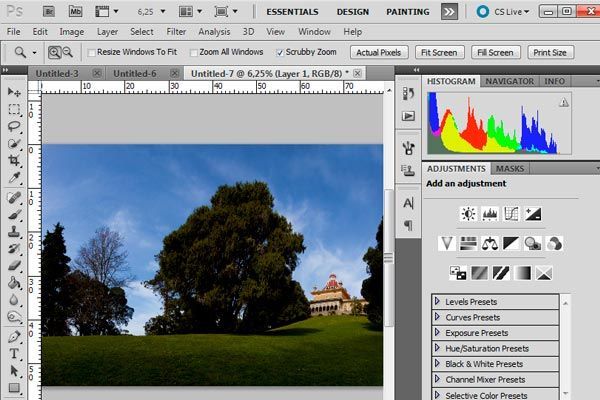
Task: Select the Move tool
Action: (x=14, y=92)
